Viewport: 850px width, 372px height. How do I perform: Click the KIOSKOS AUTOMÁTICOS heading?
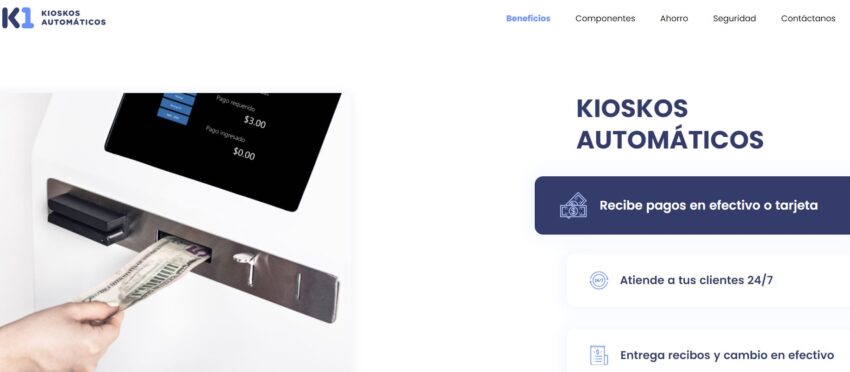point(669,124)
